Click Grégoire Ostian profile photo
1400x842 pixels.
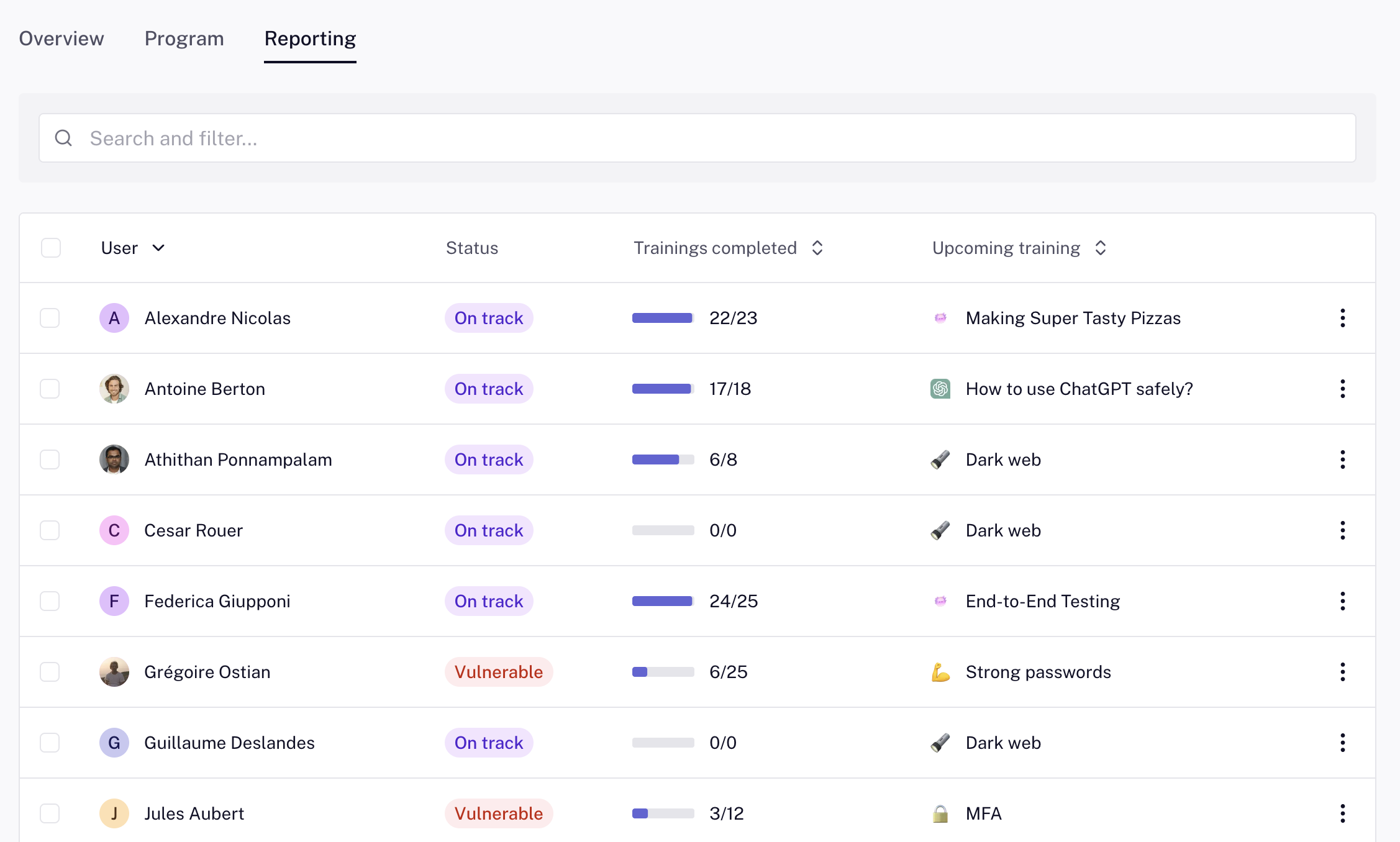click(x=114, y=672)
